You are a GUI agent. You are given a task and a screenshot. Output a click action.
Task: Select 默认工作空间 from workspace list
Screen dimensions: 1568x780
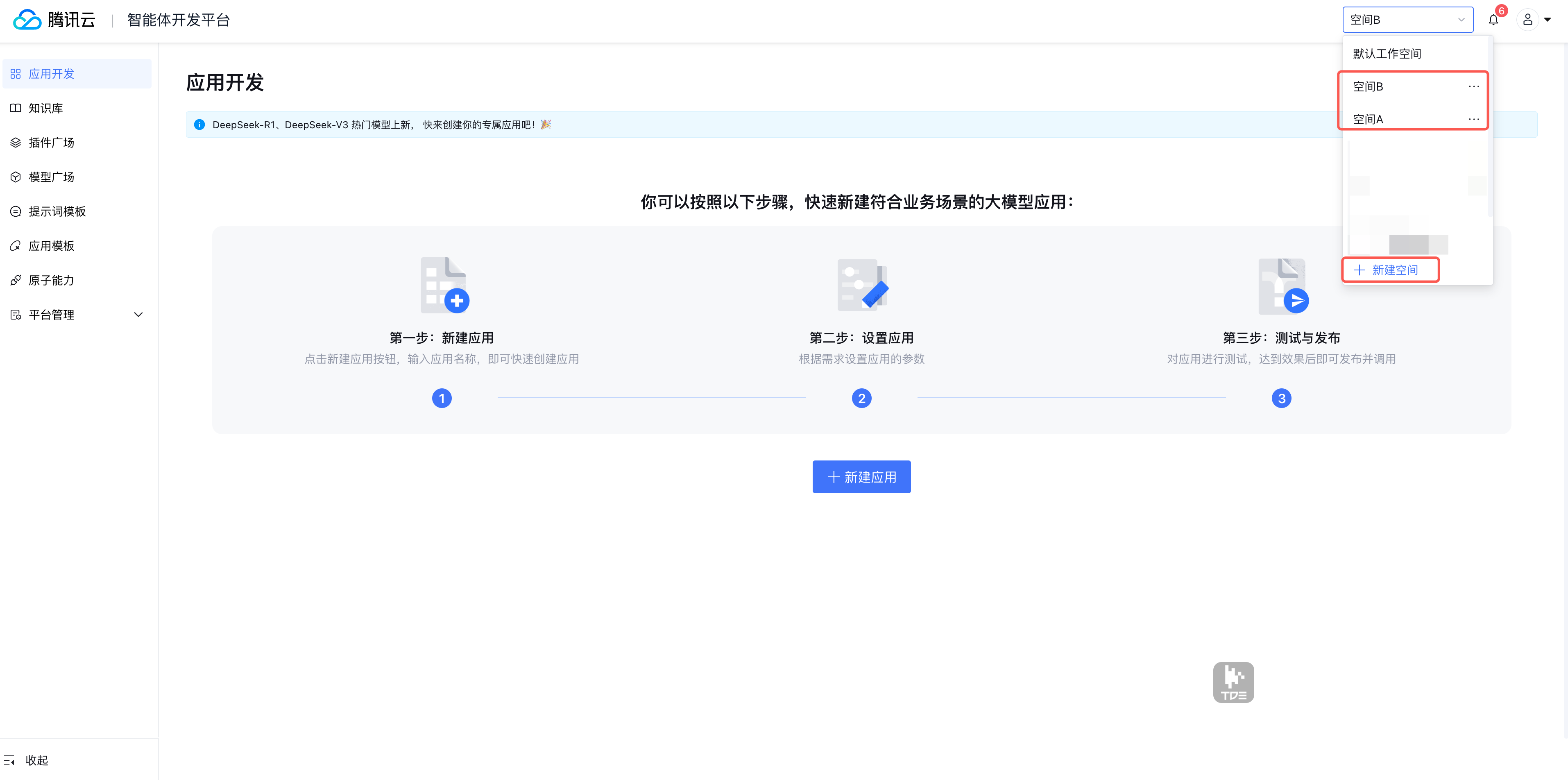tap(1387, 54)
